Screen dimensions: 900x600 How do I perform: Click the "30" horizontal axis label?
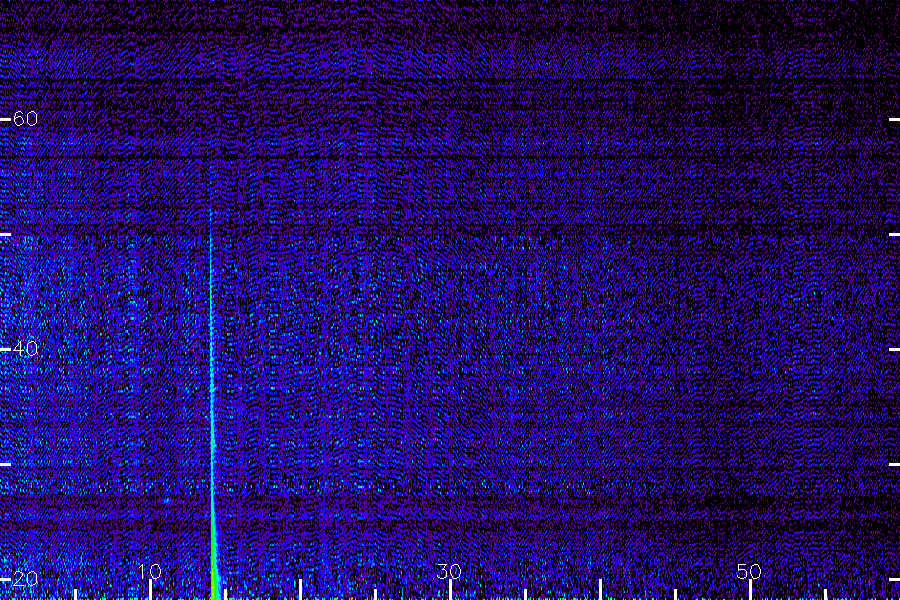click(449, 571)
